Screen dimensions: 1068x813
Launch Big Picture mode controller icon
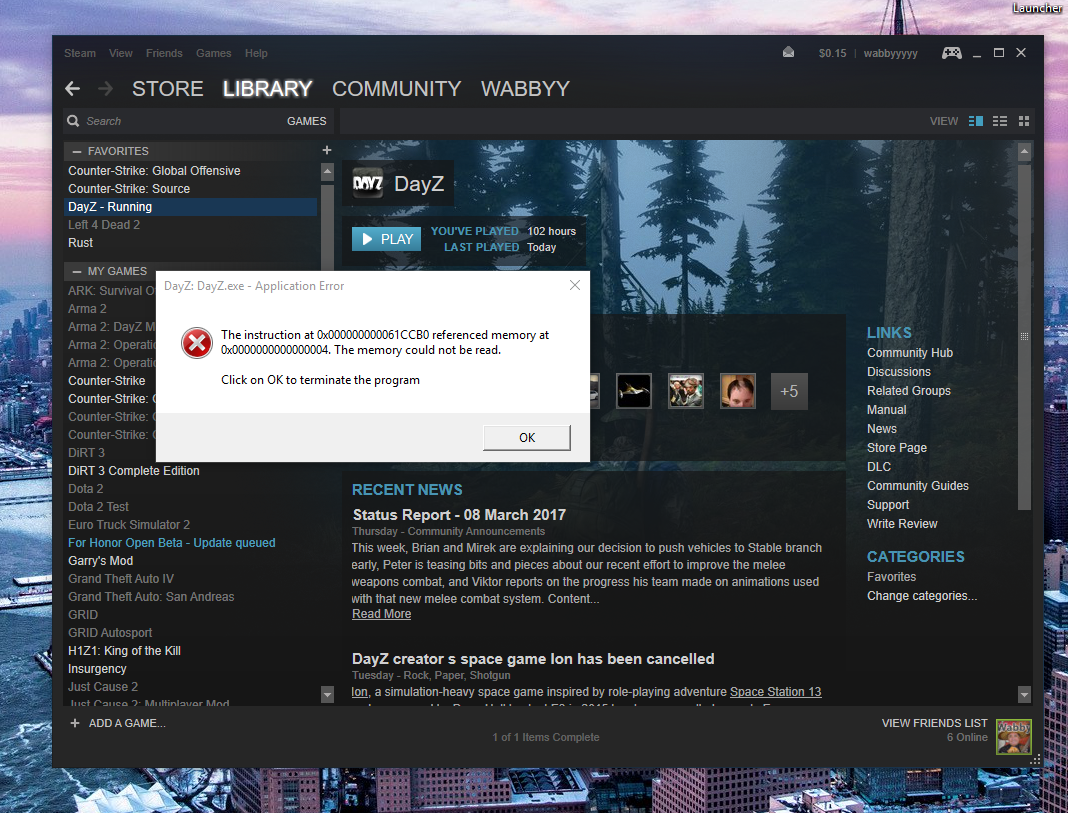click(952, 53)
